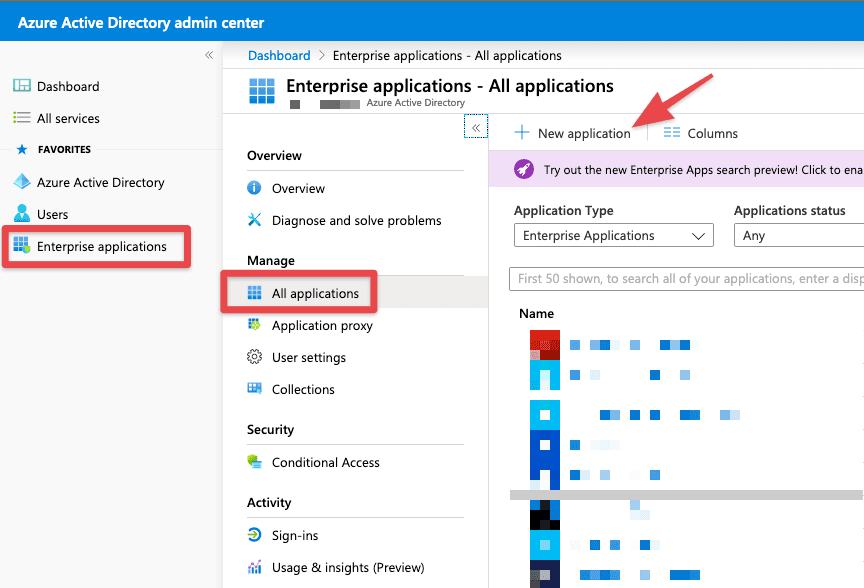The width and height of the screenshot is (864, 588).
Task: Click the Overview info icon
Action: click(x=254, y=188)
